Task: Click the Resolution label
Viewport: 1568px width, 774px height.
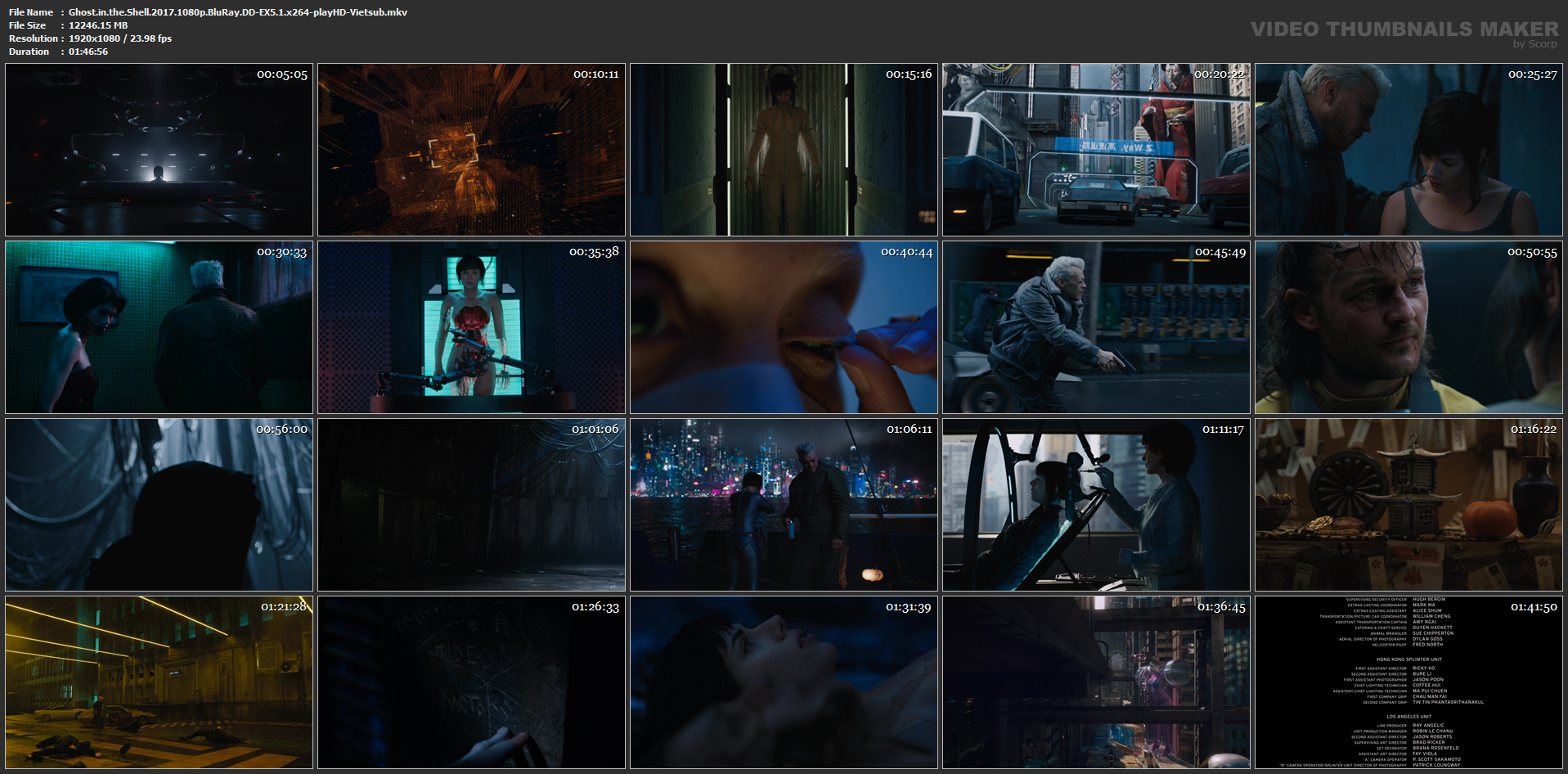Action: pos(34,38)
